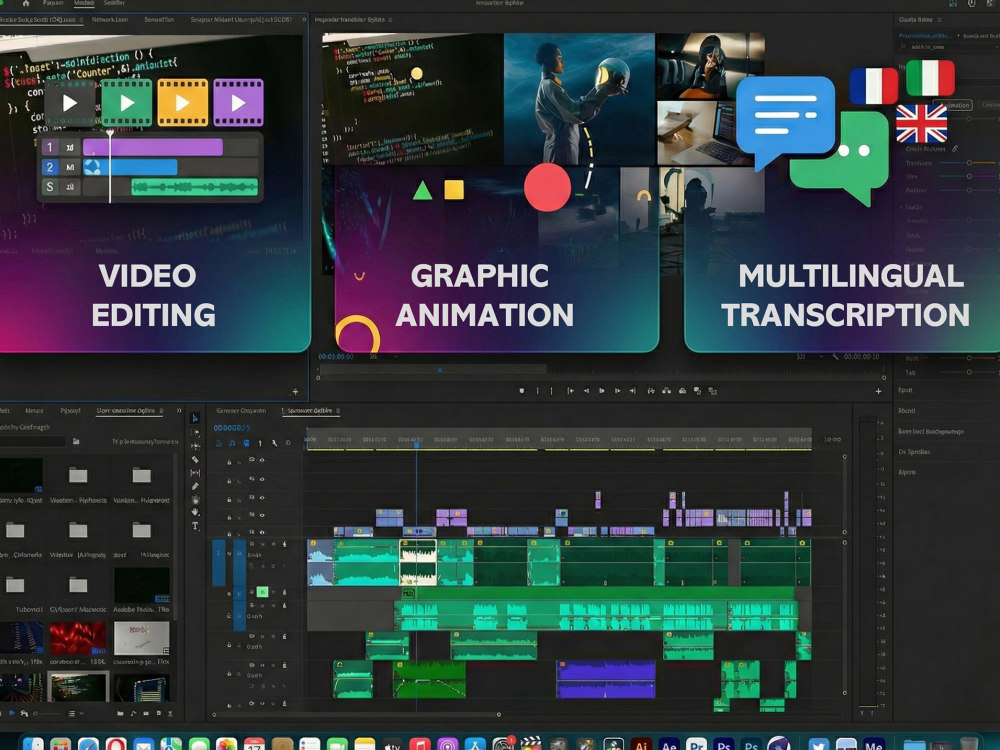Select the Type tool
This screenshot has width=1000, height=750.
pyautogui.click(x=195, y=526)
